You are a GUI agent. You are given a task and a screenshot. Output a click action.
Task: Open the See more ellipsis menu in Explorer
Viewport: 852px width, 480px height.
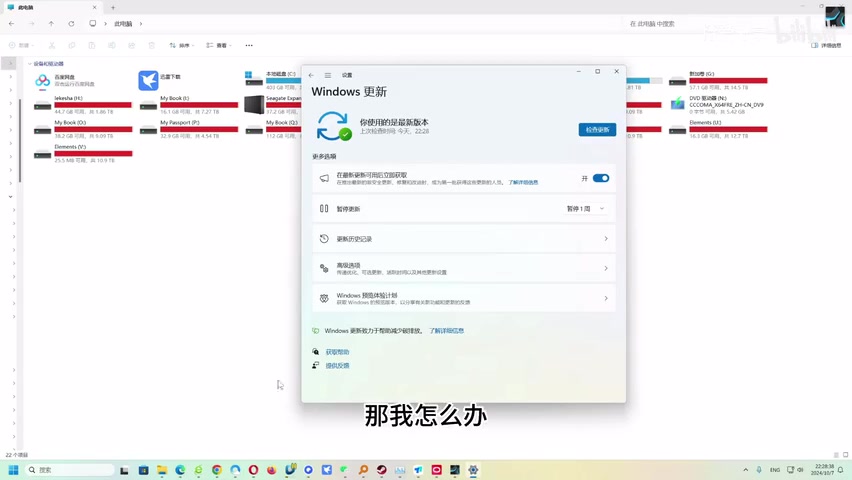(x=249, y=46)
